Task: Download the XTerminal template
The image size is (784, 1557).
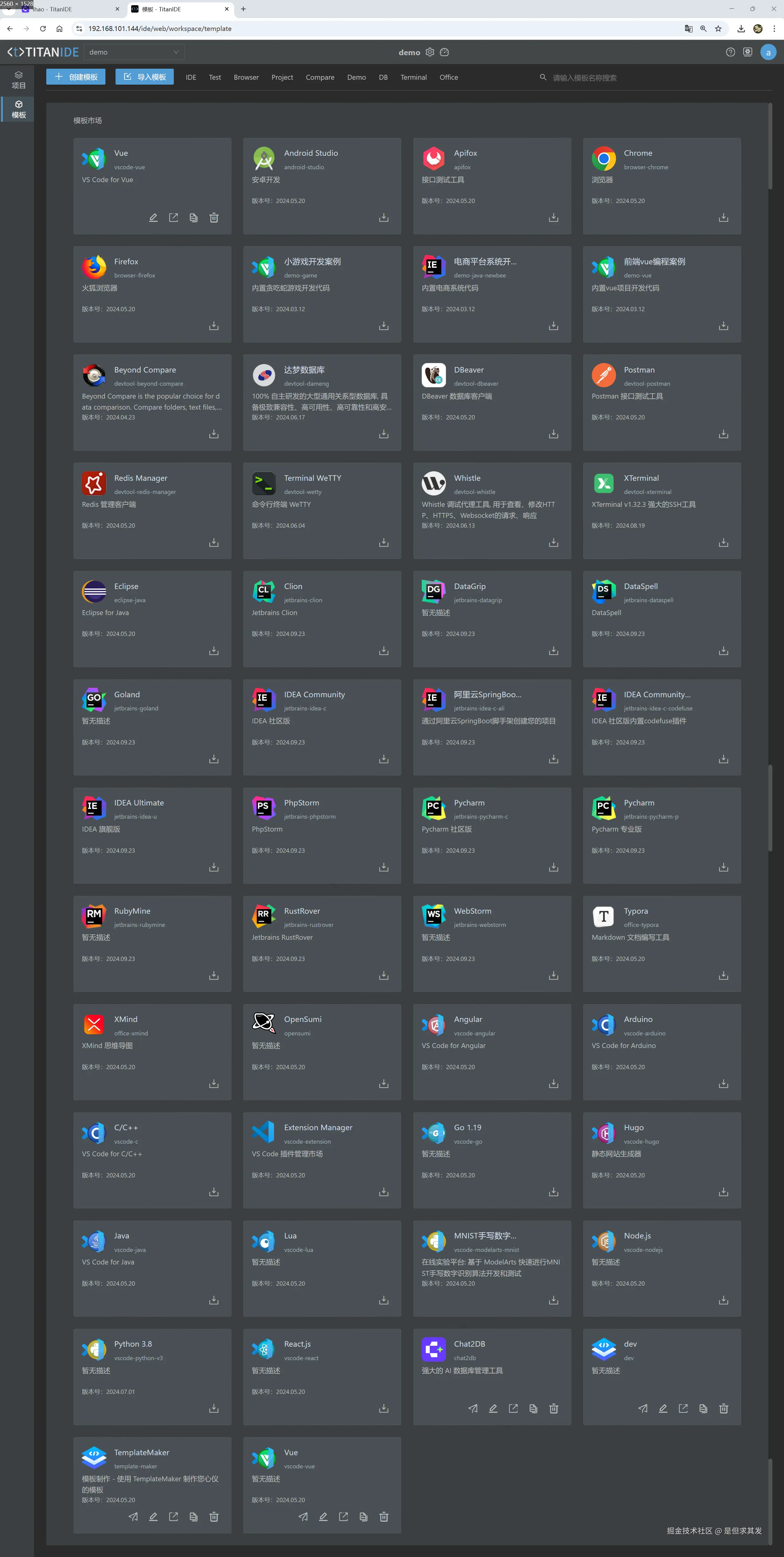Action: (723, 542)
